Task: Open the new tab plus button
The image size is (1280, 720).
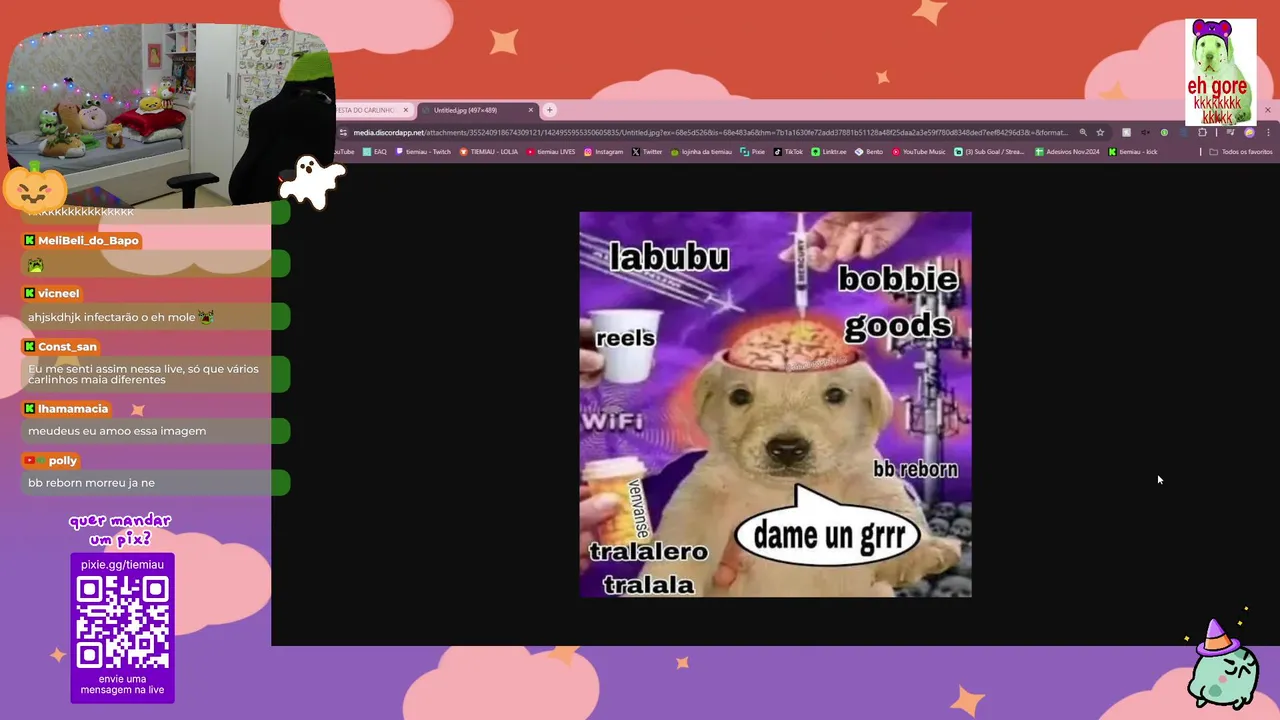Action: (550, 110)
